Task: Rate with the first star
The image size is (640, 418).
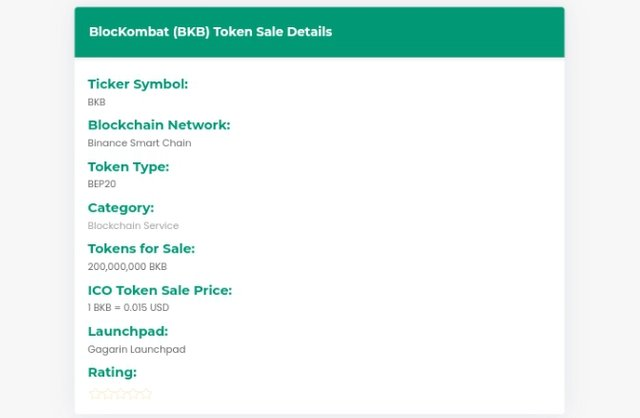Action: [x=95, y=394]
